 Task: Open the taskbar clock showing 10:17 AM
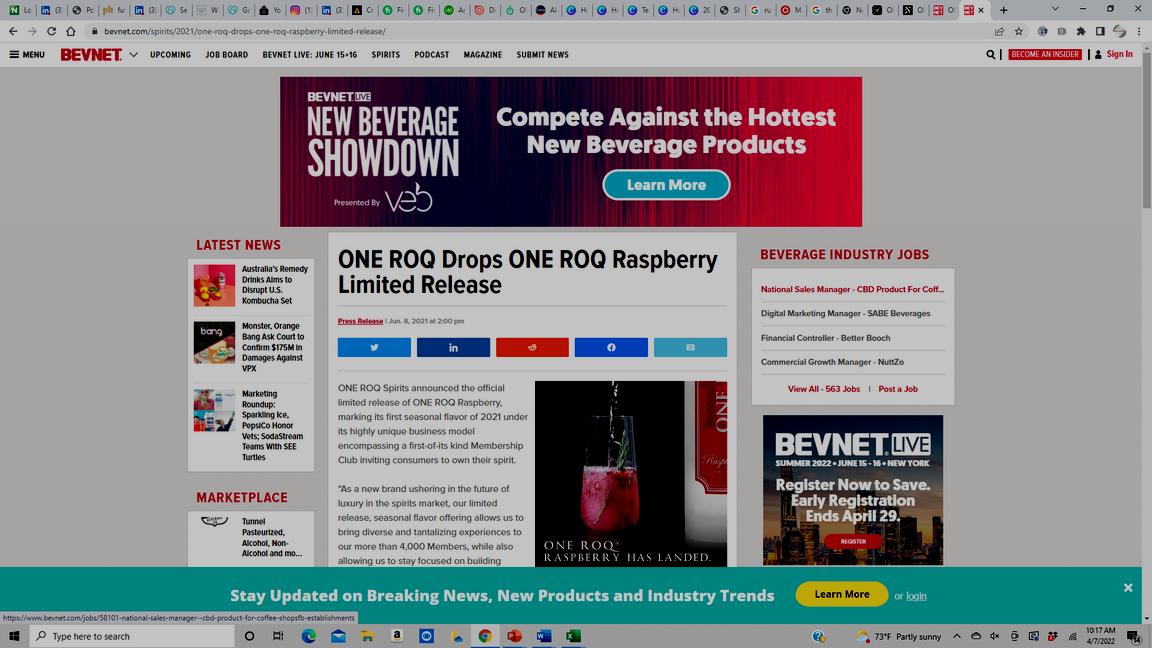[1100, 636]
